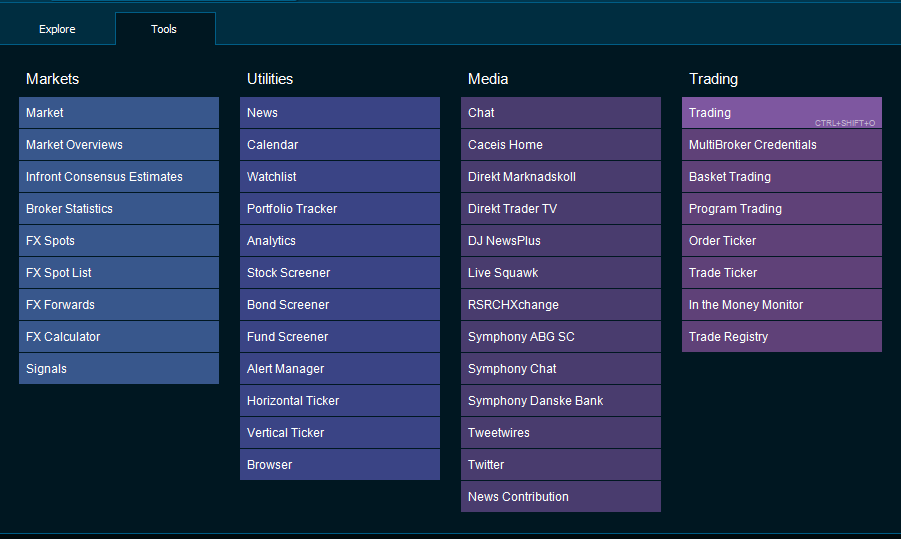The height and width of the screenshot is (539, 901).
Task: Open Symphony Danske Bank
Action: pyautogui.click(x=561, y=401)
